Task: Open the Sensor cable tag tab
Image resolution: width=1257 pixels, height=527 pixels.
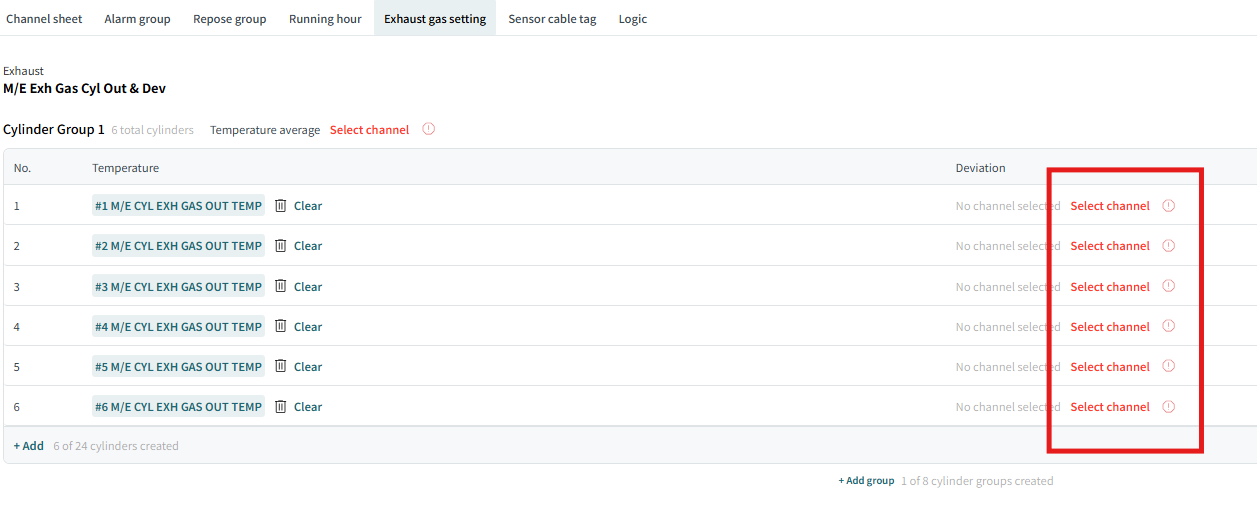Action: click(x=552, y=19)
